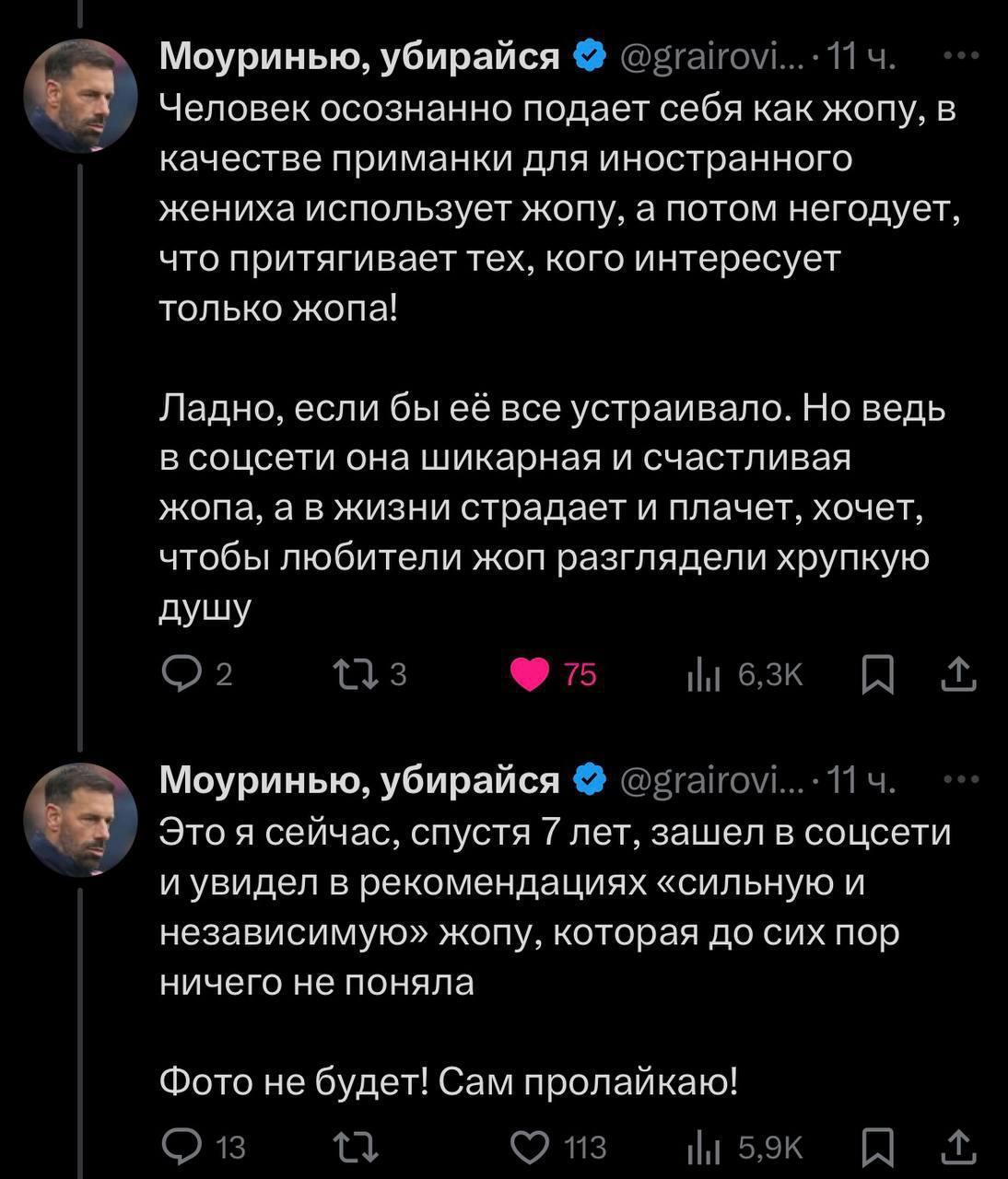Share the second tweet

[958, 1146]
